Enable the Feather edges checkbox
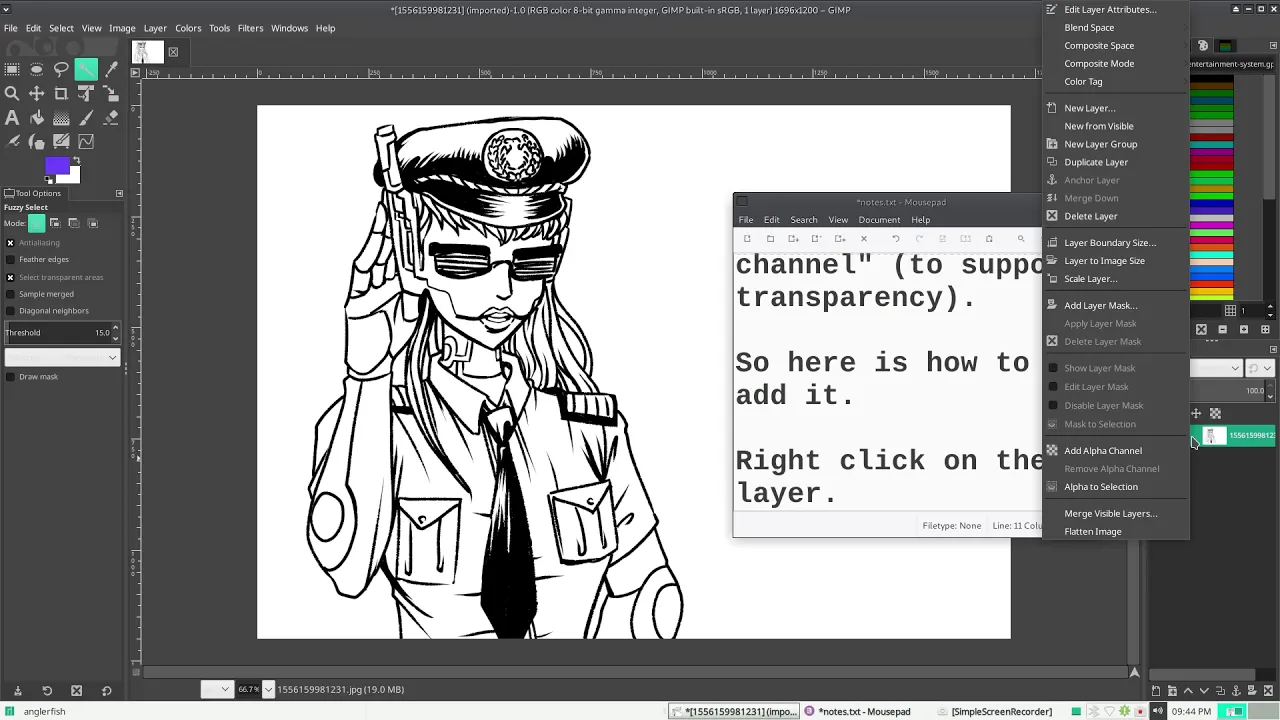This screenshot has width=1280, height=720. coord(10,259)
